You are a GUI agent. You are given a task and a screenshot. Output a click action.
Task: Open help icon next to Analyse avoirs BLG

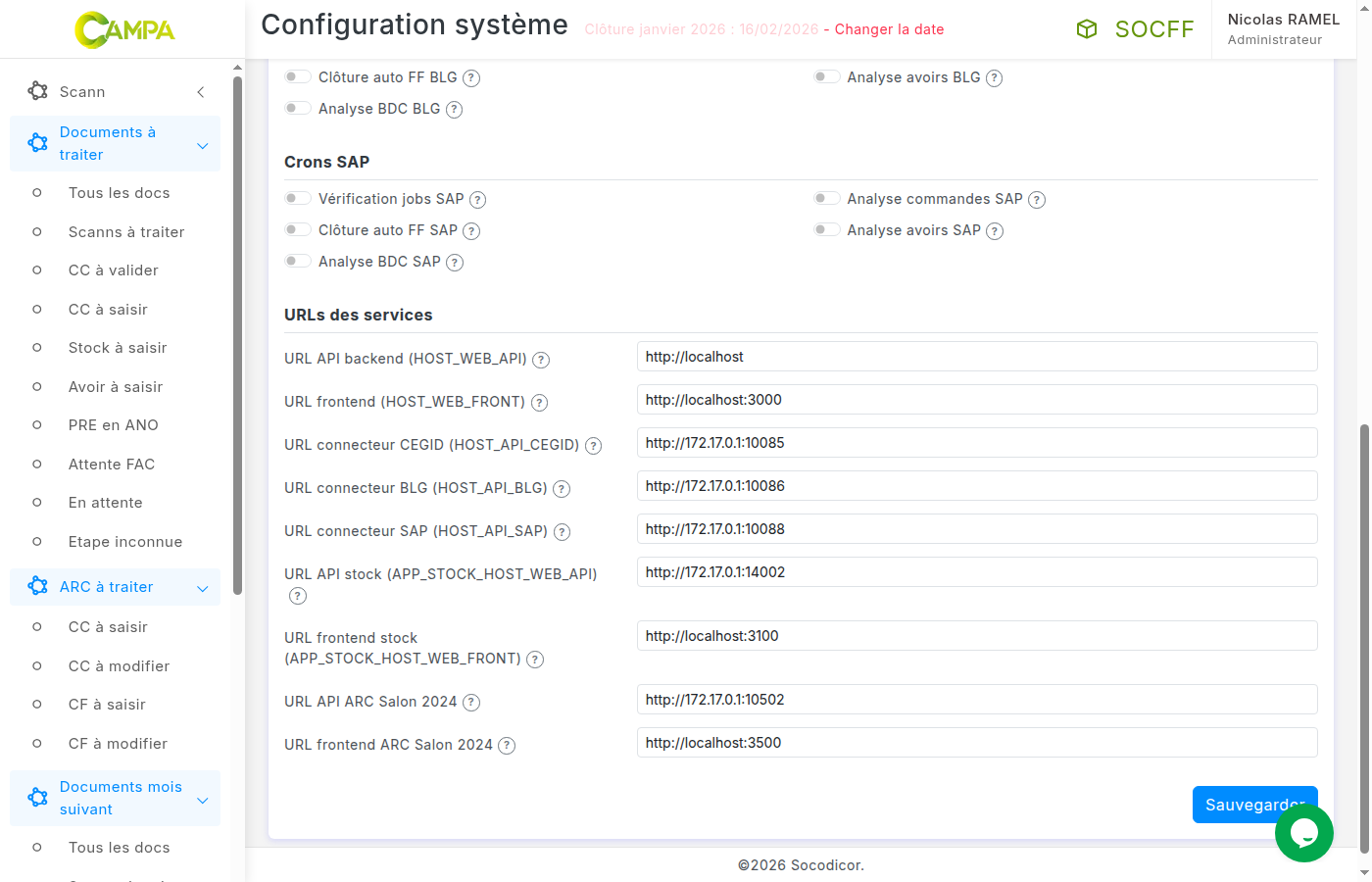pos(995,78)
